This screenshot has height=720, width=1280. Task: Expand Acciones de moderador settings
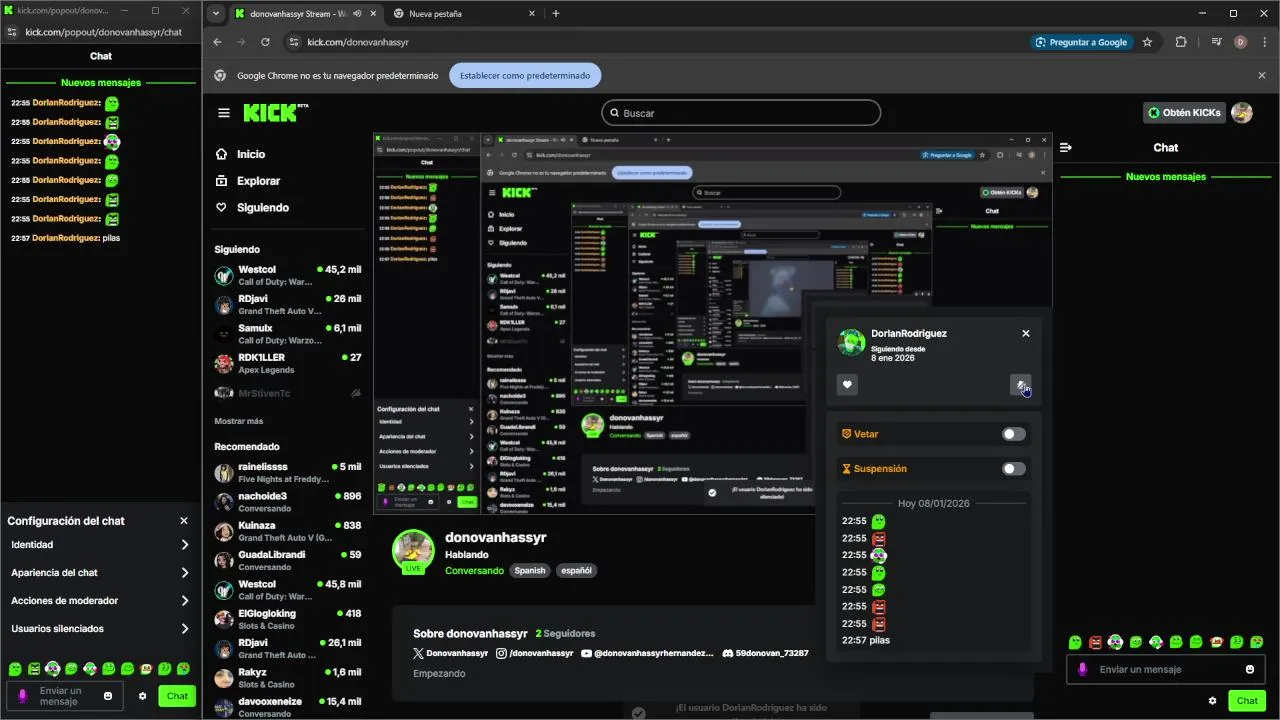[x=100, y=601]
